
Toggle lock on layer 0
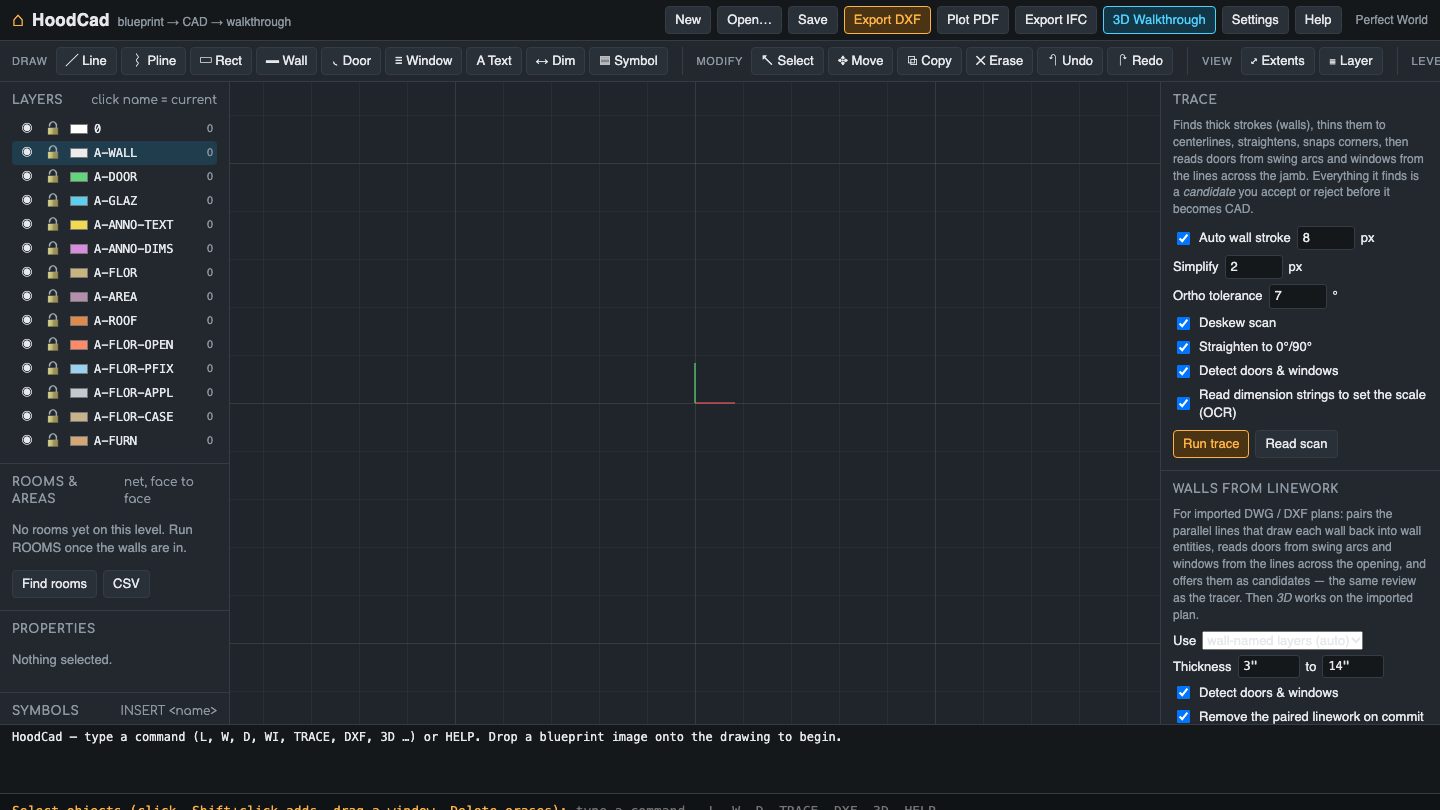click(x=53, y=129)
